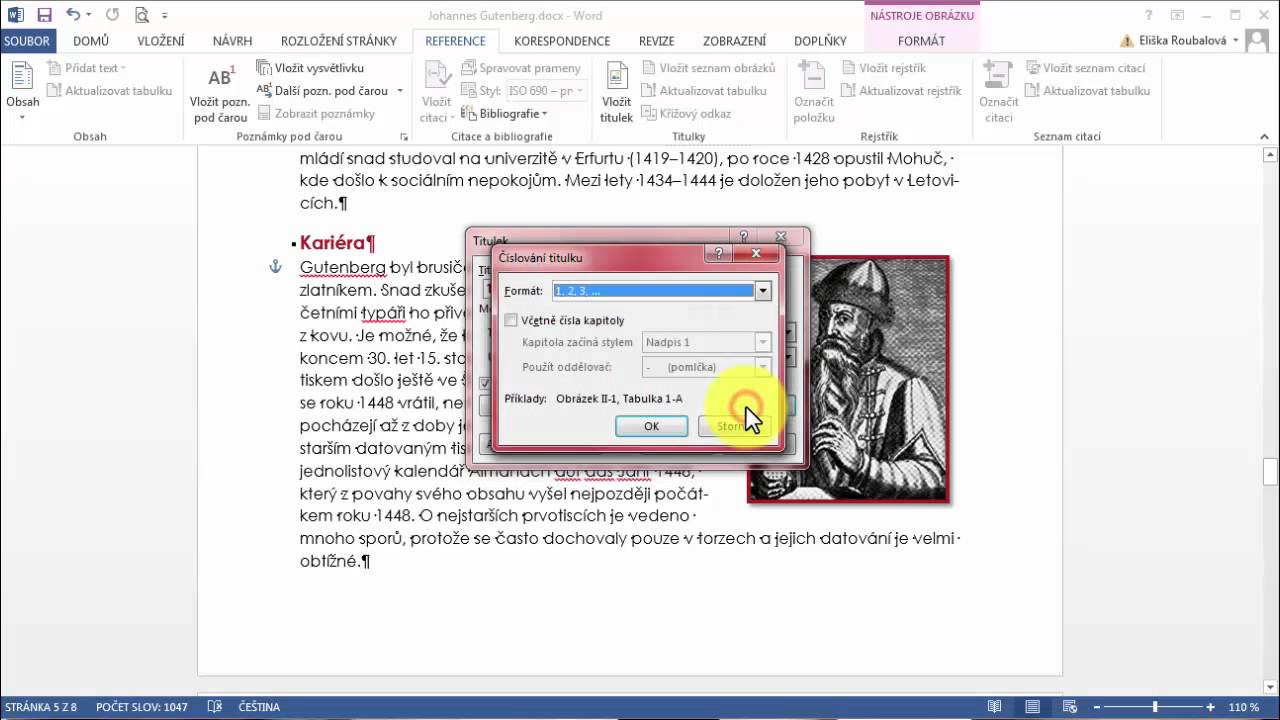The image size is (1280, 720).
Task: Click Označit položku index entry button
Action: [x=814, y=92]
